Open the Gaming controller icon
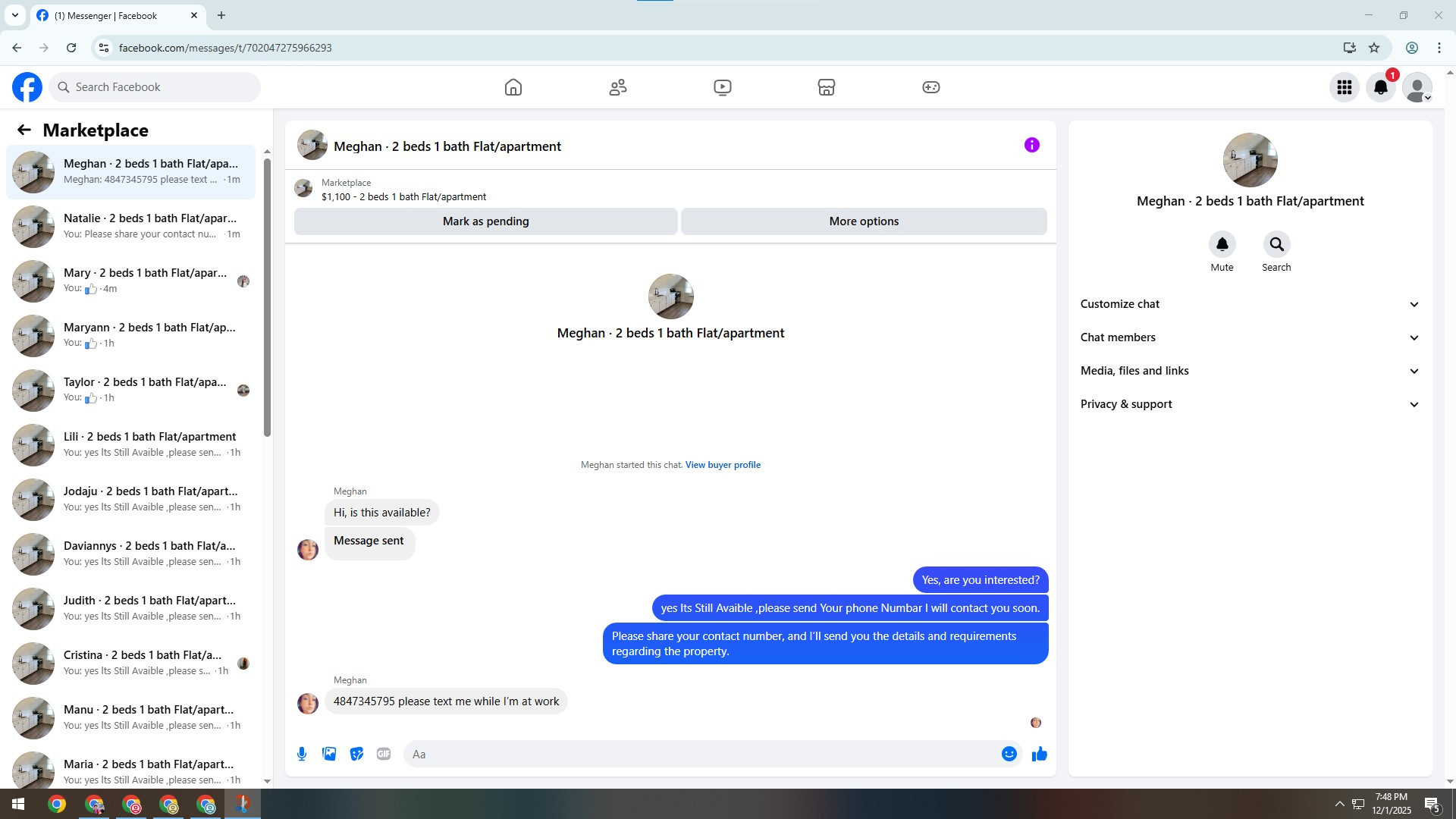Image resolution: width=1456 pixels, height=819 pixels. 931,87
